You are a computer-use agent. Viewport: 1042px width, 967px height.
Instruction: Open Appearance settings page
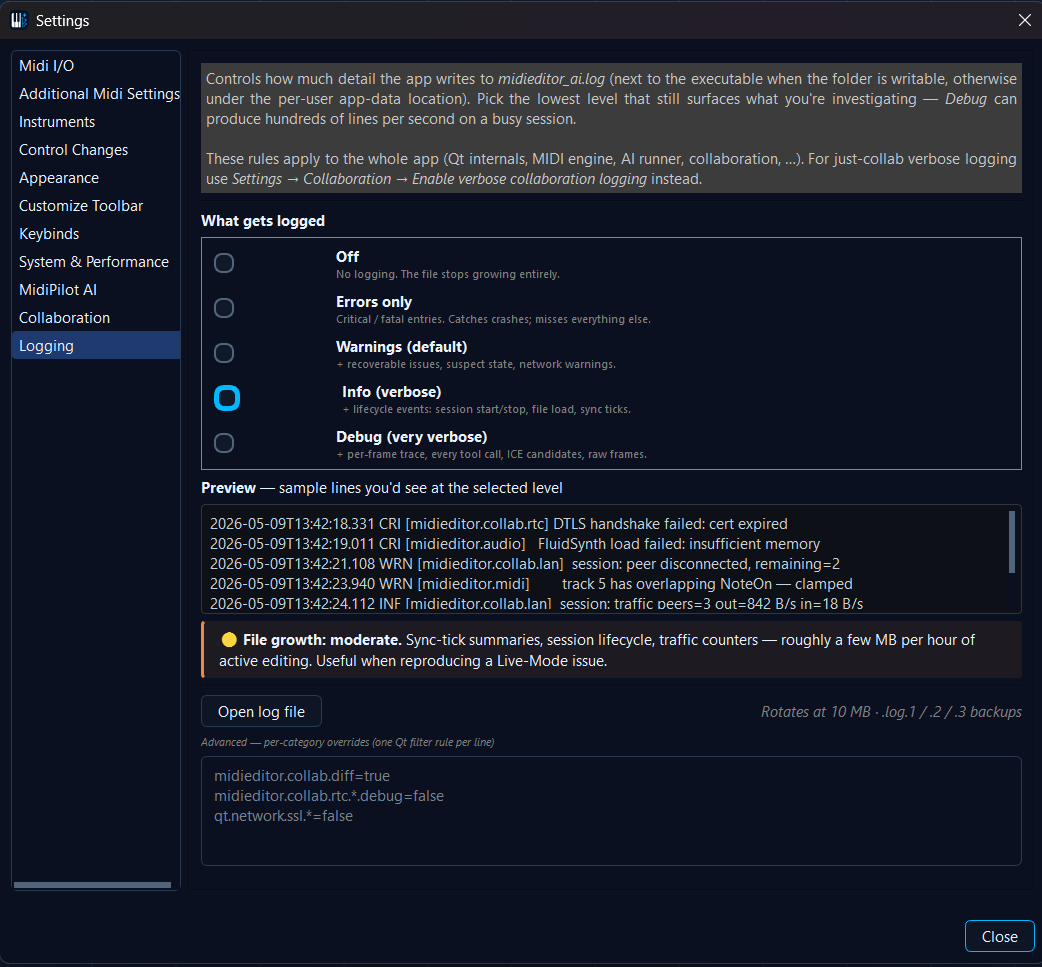pos(96,177)
